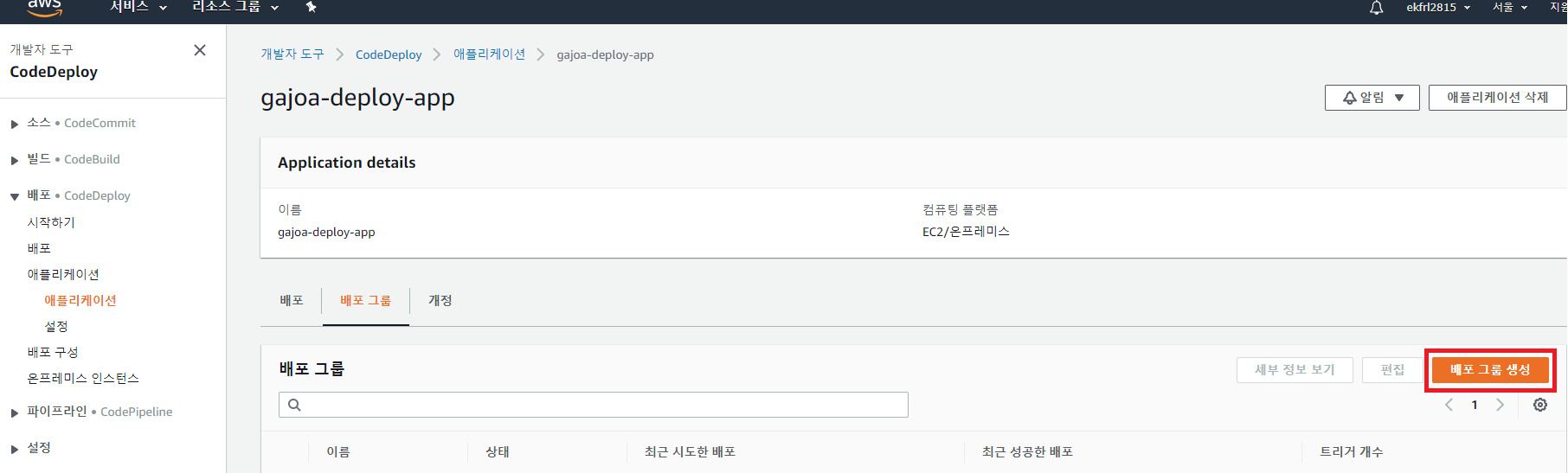Open the table preferences gear icon

(x=1540, y=405)
